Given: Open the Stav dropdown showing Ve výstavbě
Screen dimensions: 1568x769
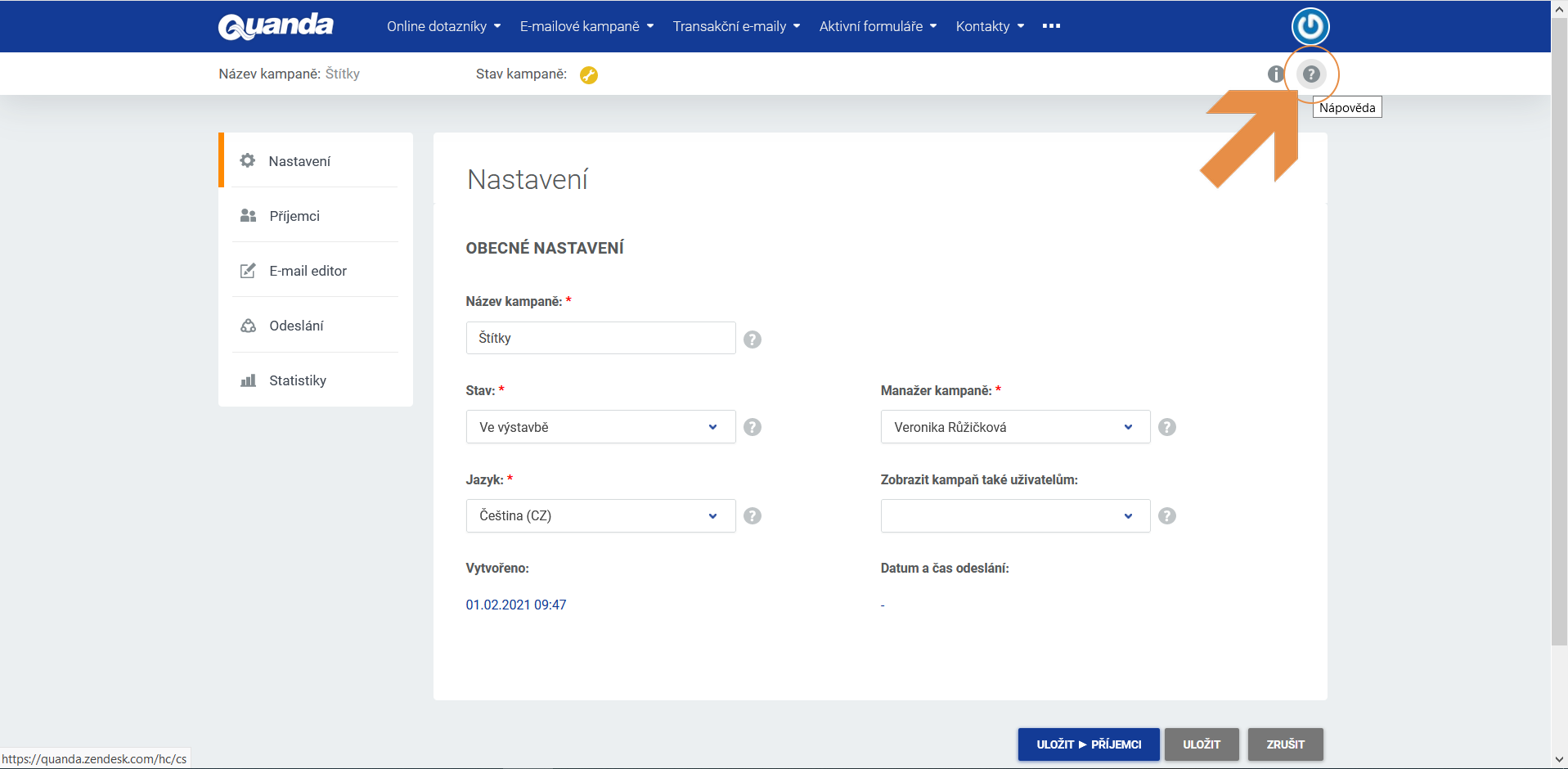Looking at the screenshot, I should [600, 426].
